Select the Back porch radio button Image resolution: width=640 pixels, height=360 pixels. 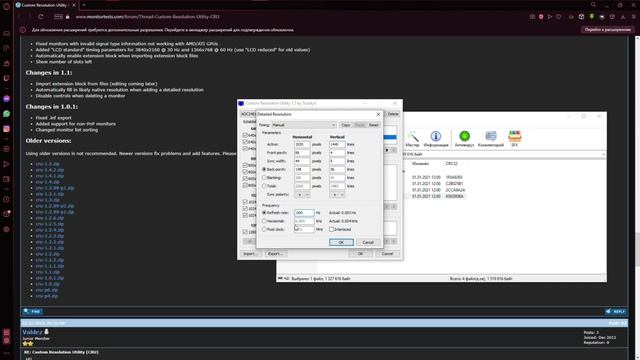[x=264, y=169]
